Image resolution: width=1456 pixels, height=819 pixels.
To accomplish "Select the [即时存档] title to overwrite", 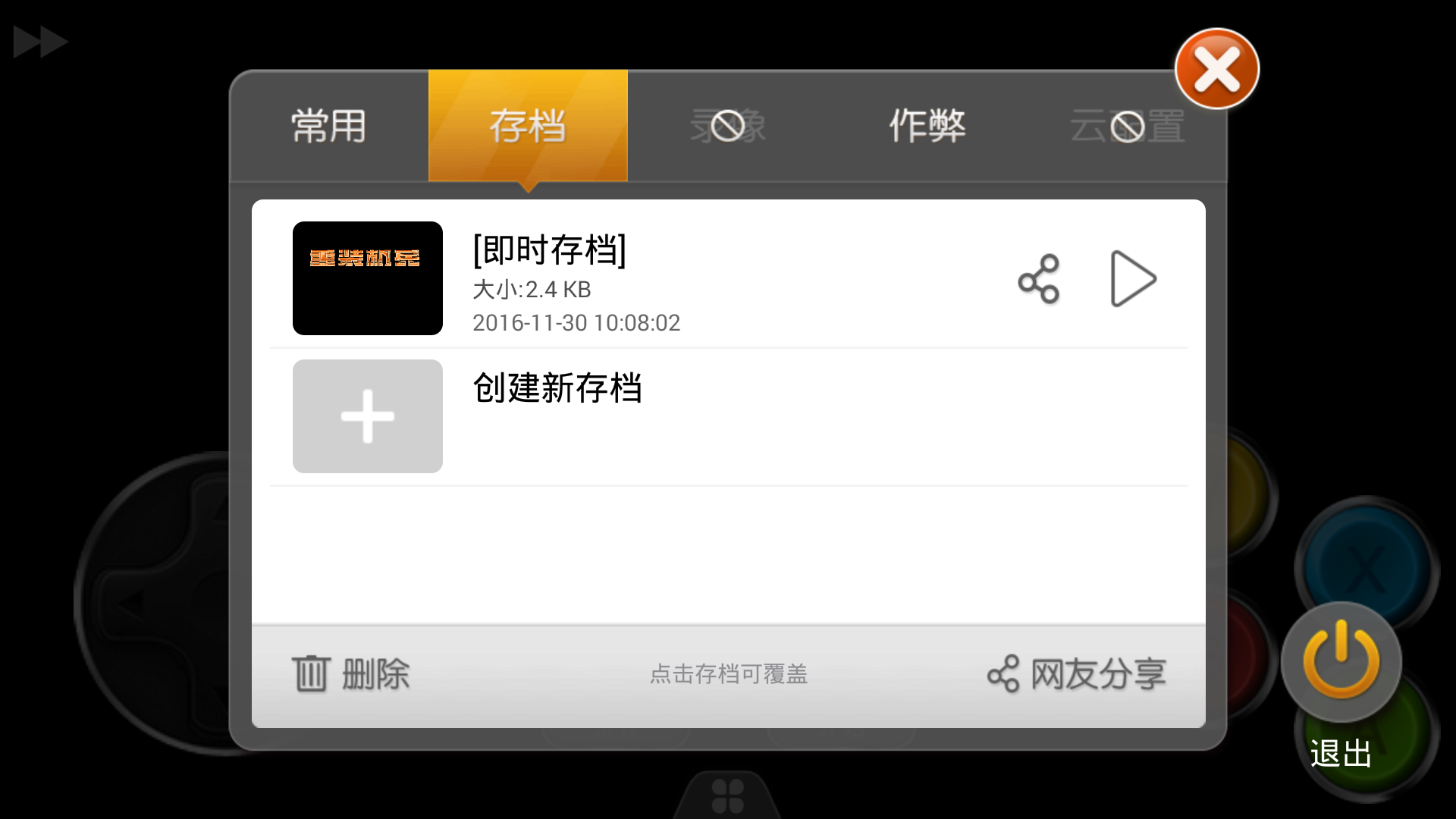I will pos(550,250).
